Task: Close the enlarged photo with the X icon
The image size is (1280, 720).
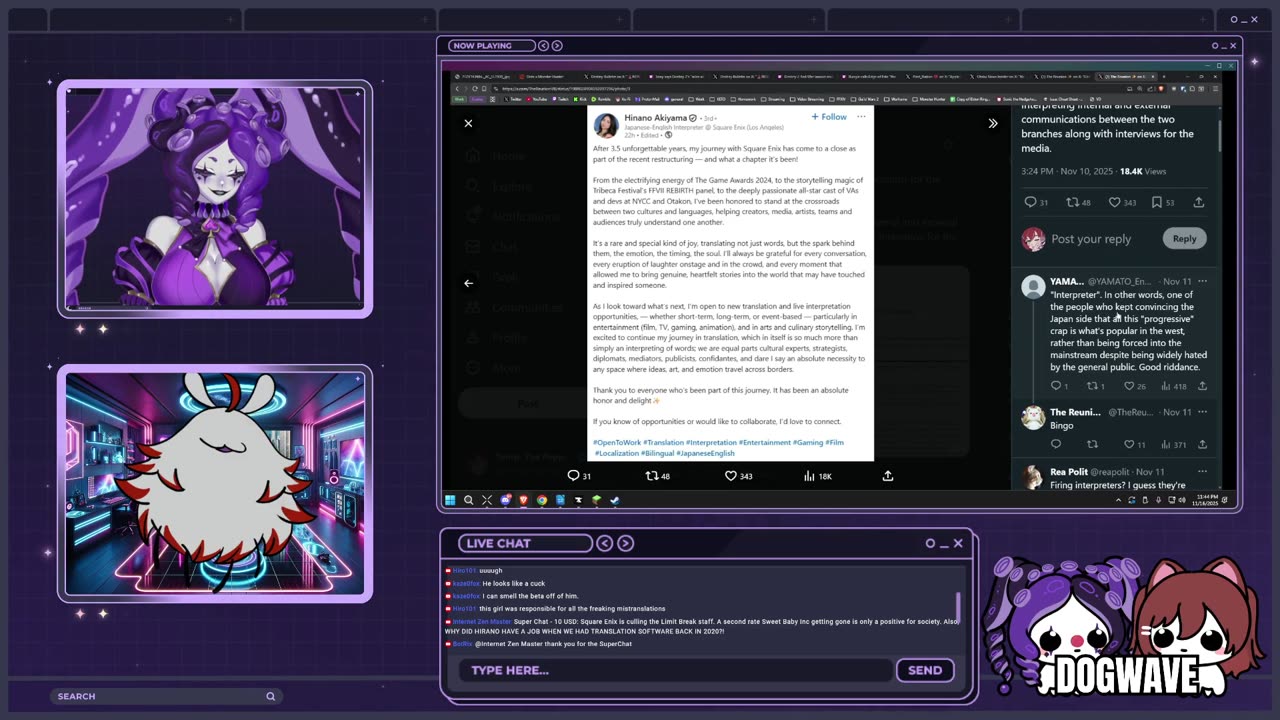Action: [x=468, y=123]
